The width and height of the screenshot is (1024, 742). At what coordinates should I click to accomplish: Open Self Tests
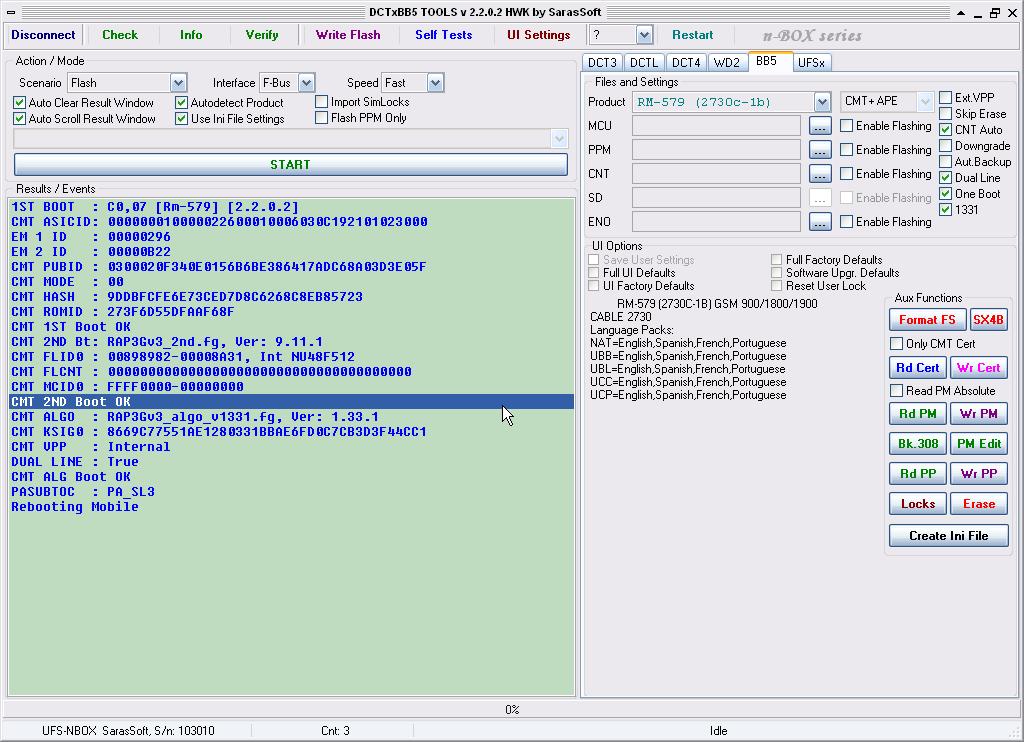tap(443, 35)
